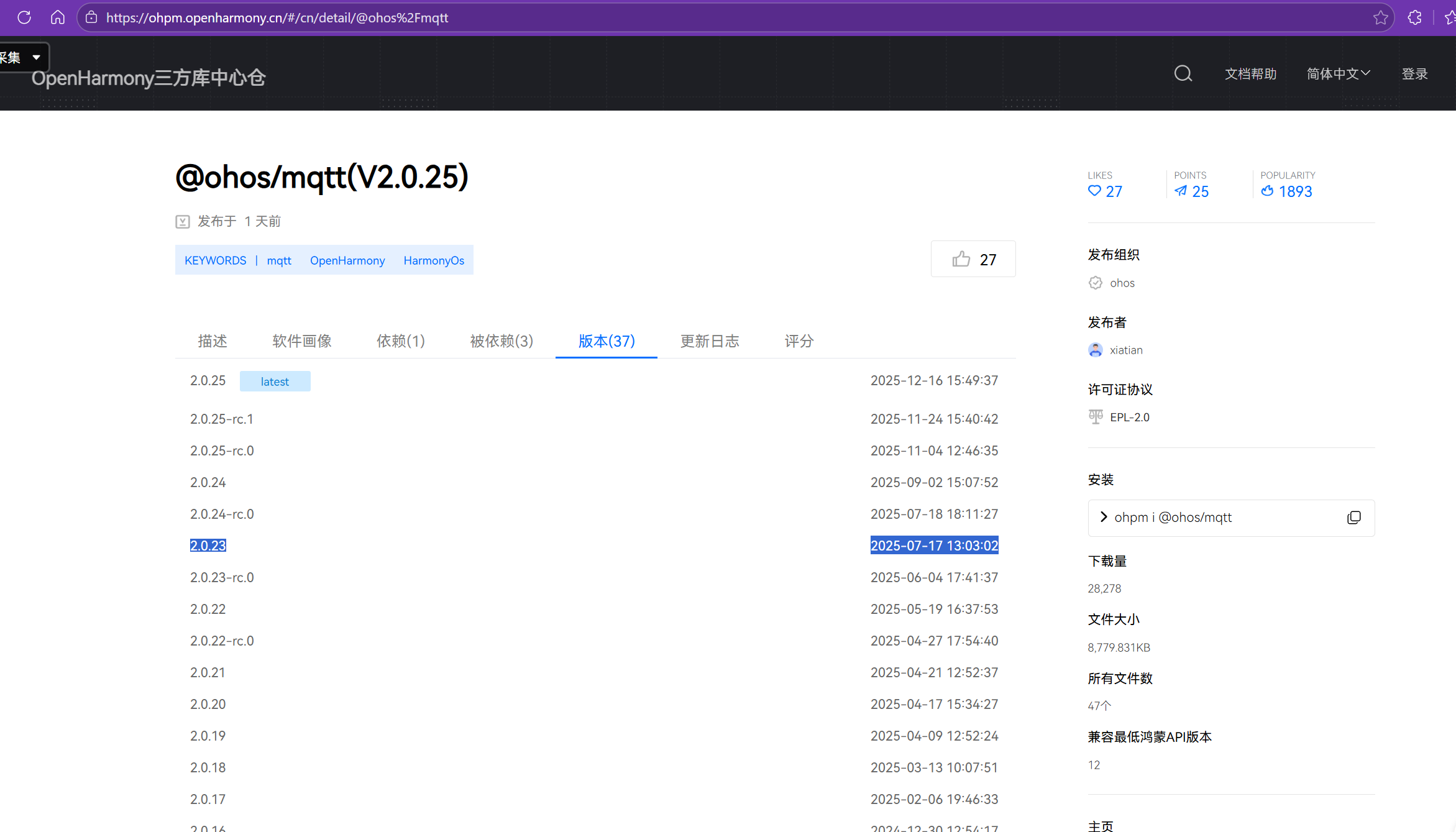Click the browser home icon
Screen dimensions: 1456x832
coord(58,17)
